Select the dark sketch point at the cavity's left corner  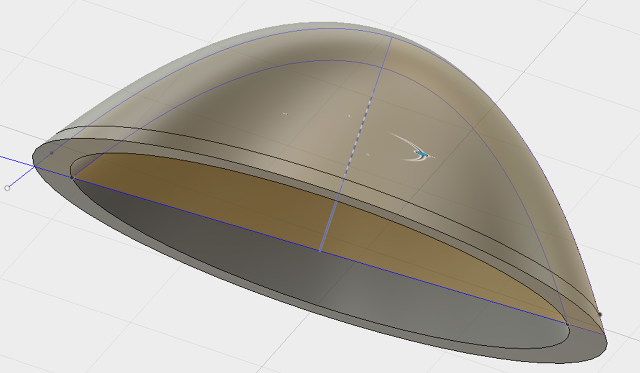[72, 178]
